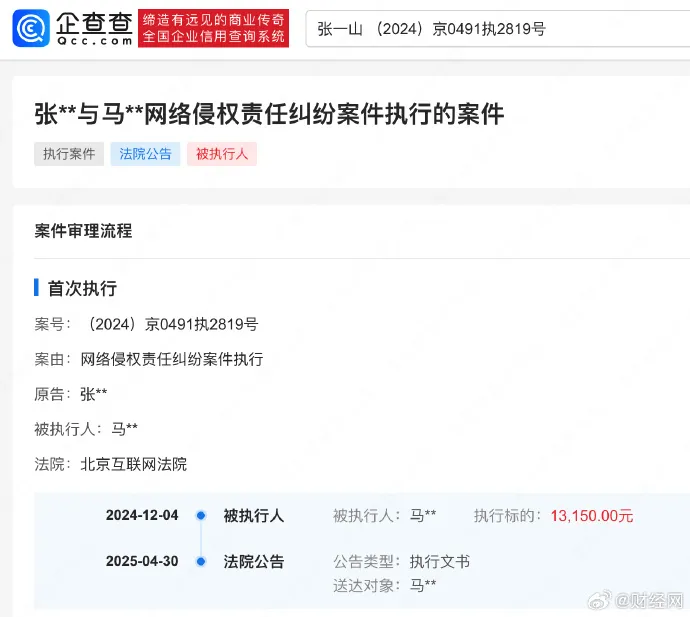690x617 pixels.
Task: Click the Qcc blue logo icon
Action: (31, 28)
